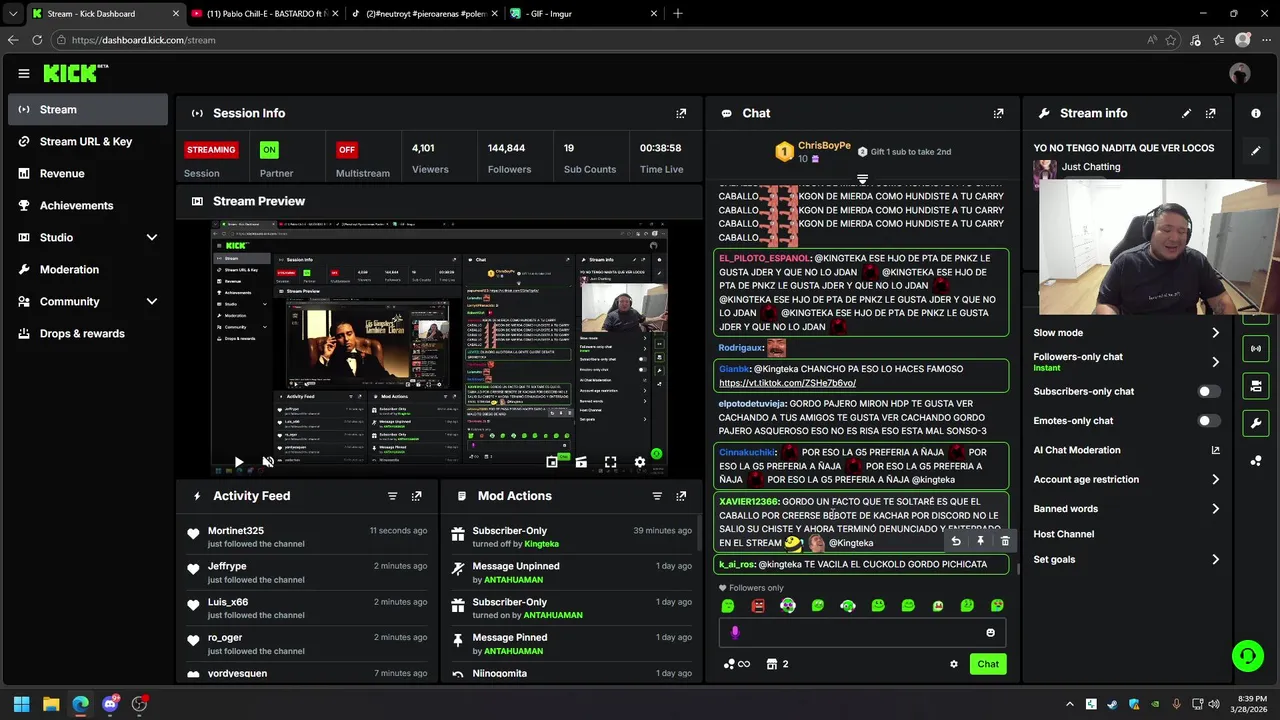Send message with Chat button
The image size is (1280, 720).
click(x=988, y=664)
